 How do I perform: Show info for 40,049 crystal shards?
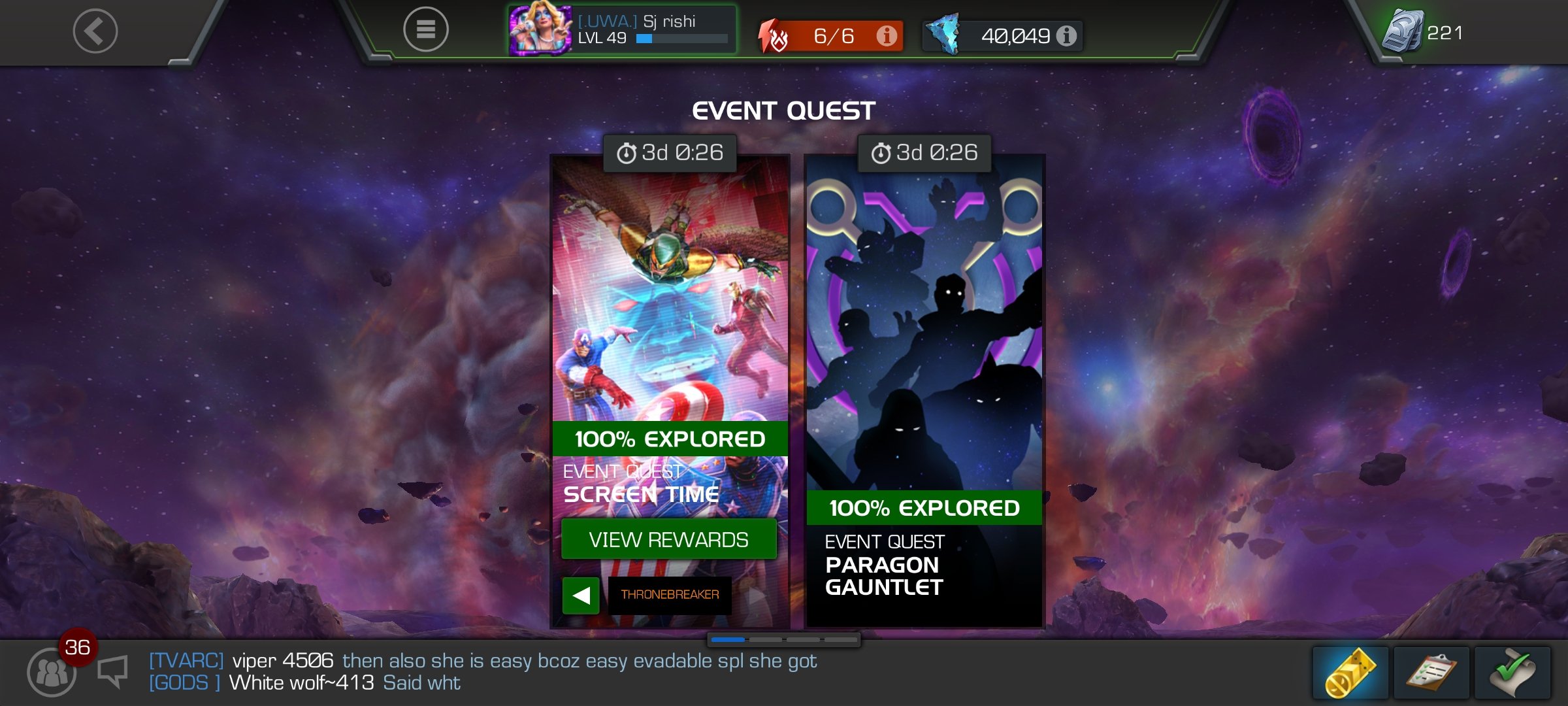[1066, 35]
